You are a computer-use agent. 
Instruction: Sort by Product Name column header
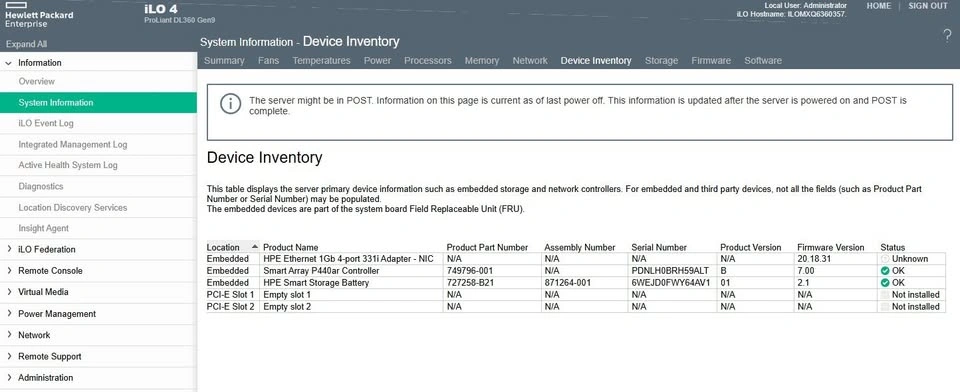pyautogui.click(x=291, y=247)
